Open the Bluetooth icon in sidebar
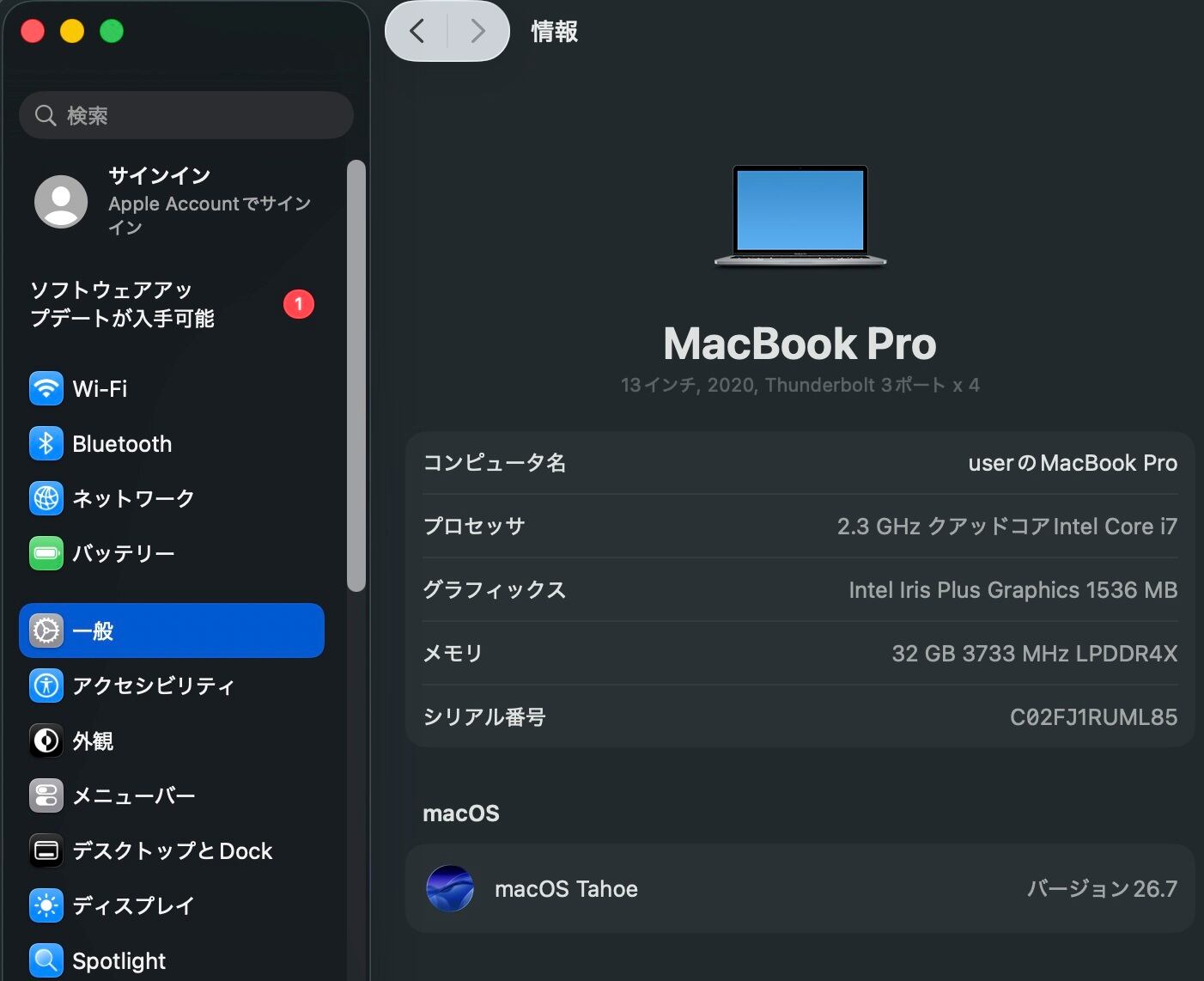Screen dimensions: 1204x981 (x=46, y=444)
